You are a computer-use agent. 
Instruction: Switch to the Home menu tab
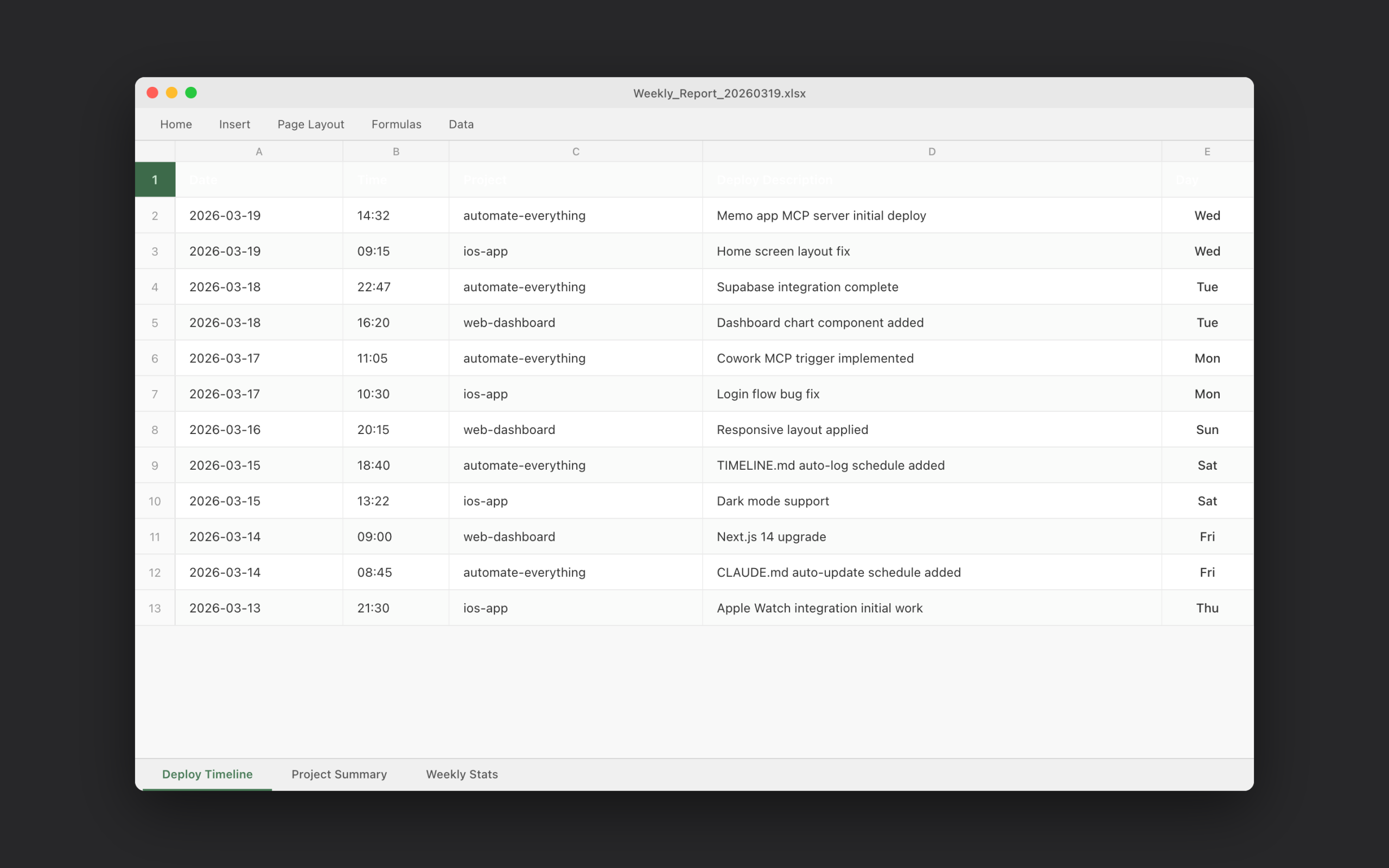coord(176,124)
